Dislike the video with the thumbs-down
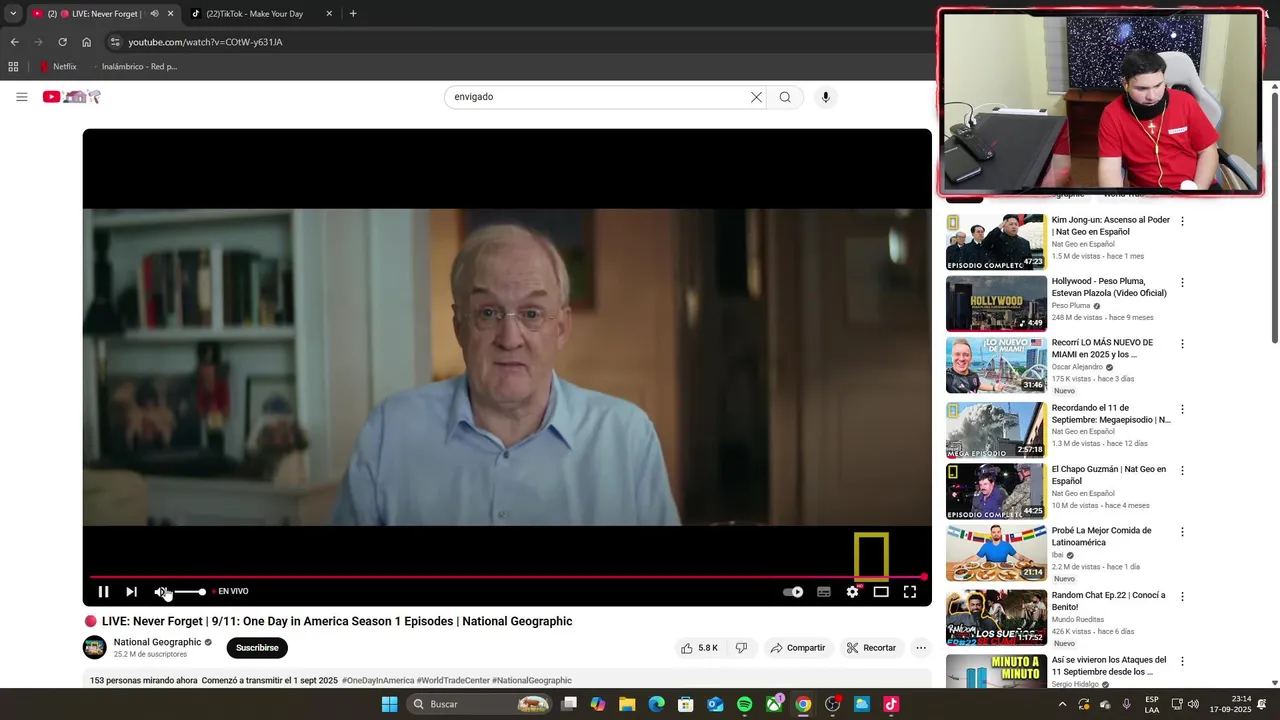The width and height of the screenshot is (1280, 720). [x=741, y=648]
